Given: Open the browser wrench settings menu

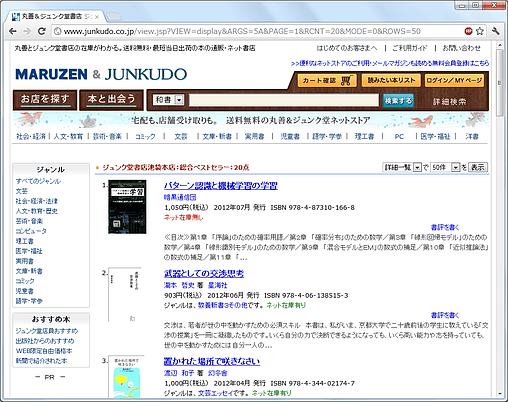Looking at the screenshot, I should [x=496, y=31].
